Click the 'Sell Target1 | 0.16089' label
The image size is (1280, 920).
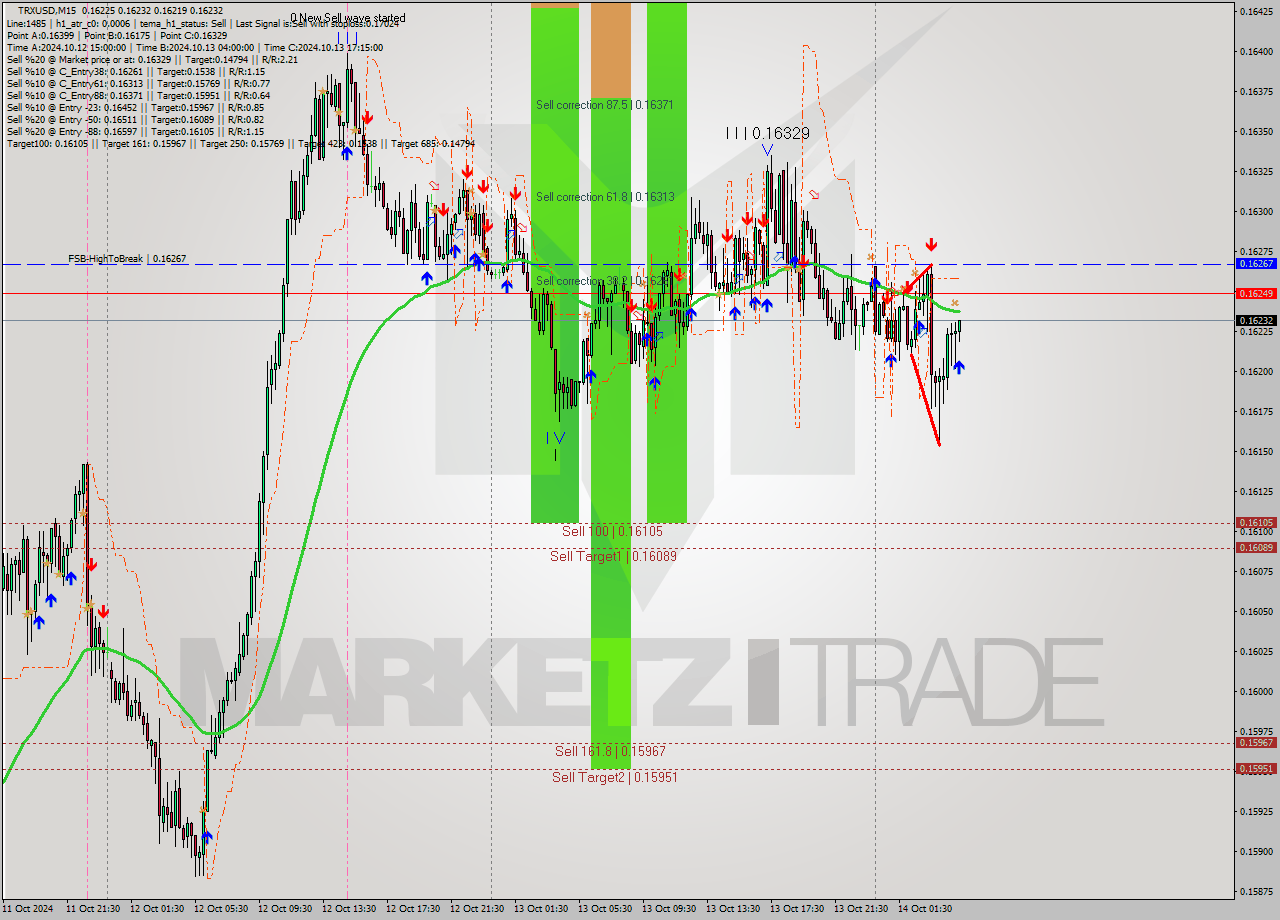(x=613, y=556)
